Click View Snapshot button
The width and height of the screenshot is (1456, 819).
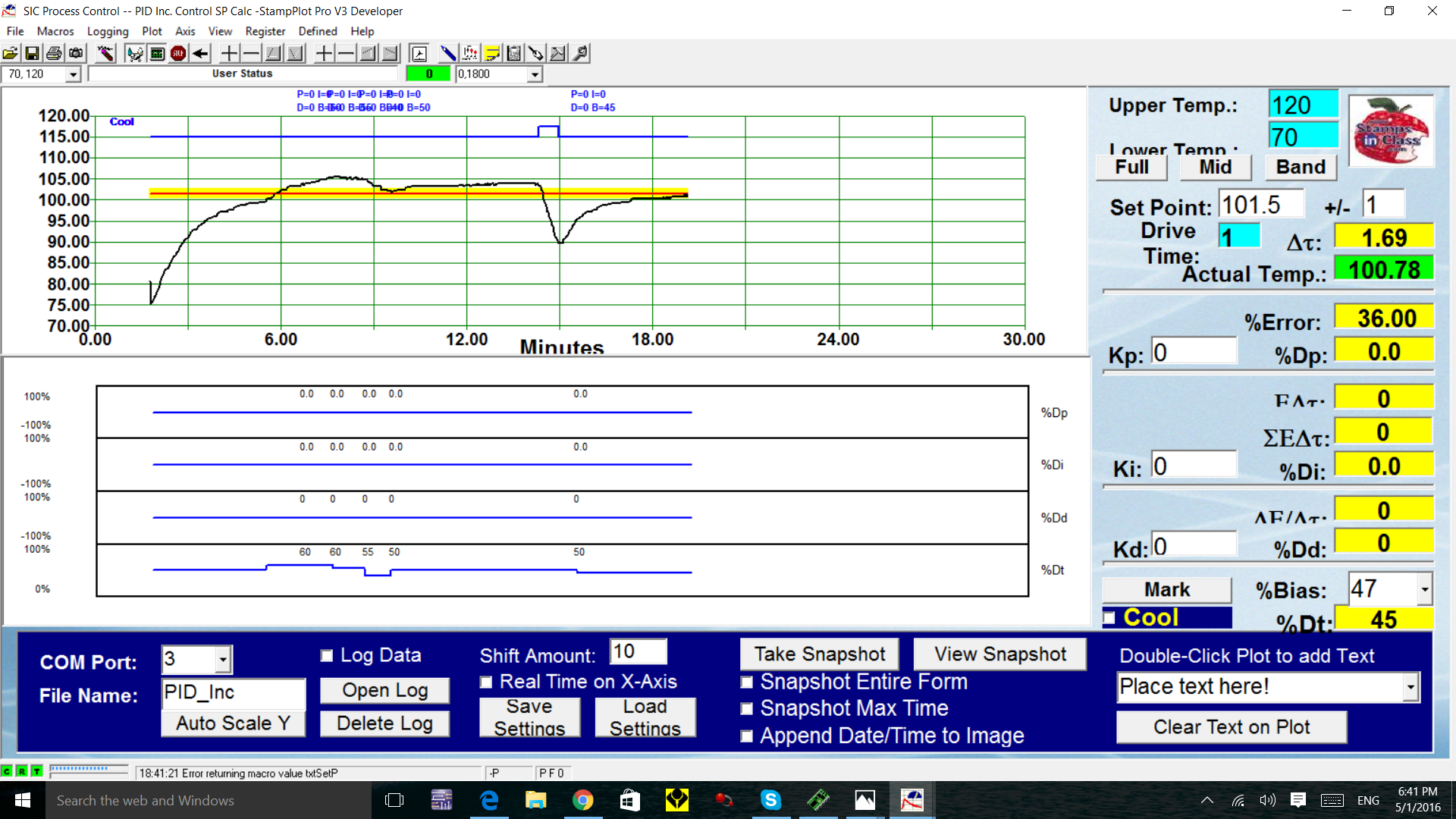coord(1000,654)
